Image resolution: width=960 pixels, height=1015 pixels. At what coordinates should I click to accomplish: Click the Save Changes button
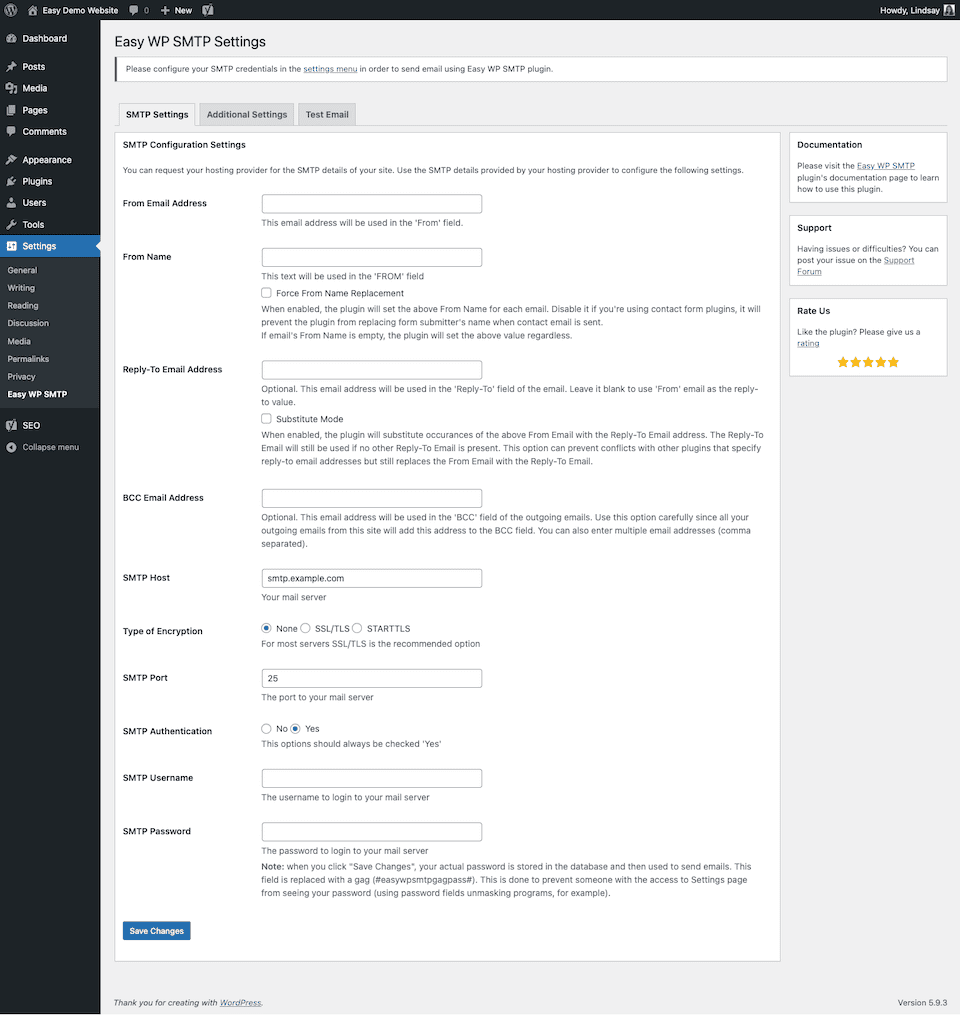[x=156, y=931]
